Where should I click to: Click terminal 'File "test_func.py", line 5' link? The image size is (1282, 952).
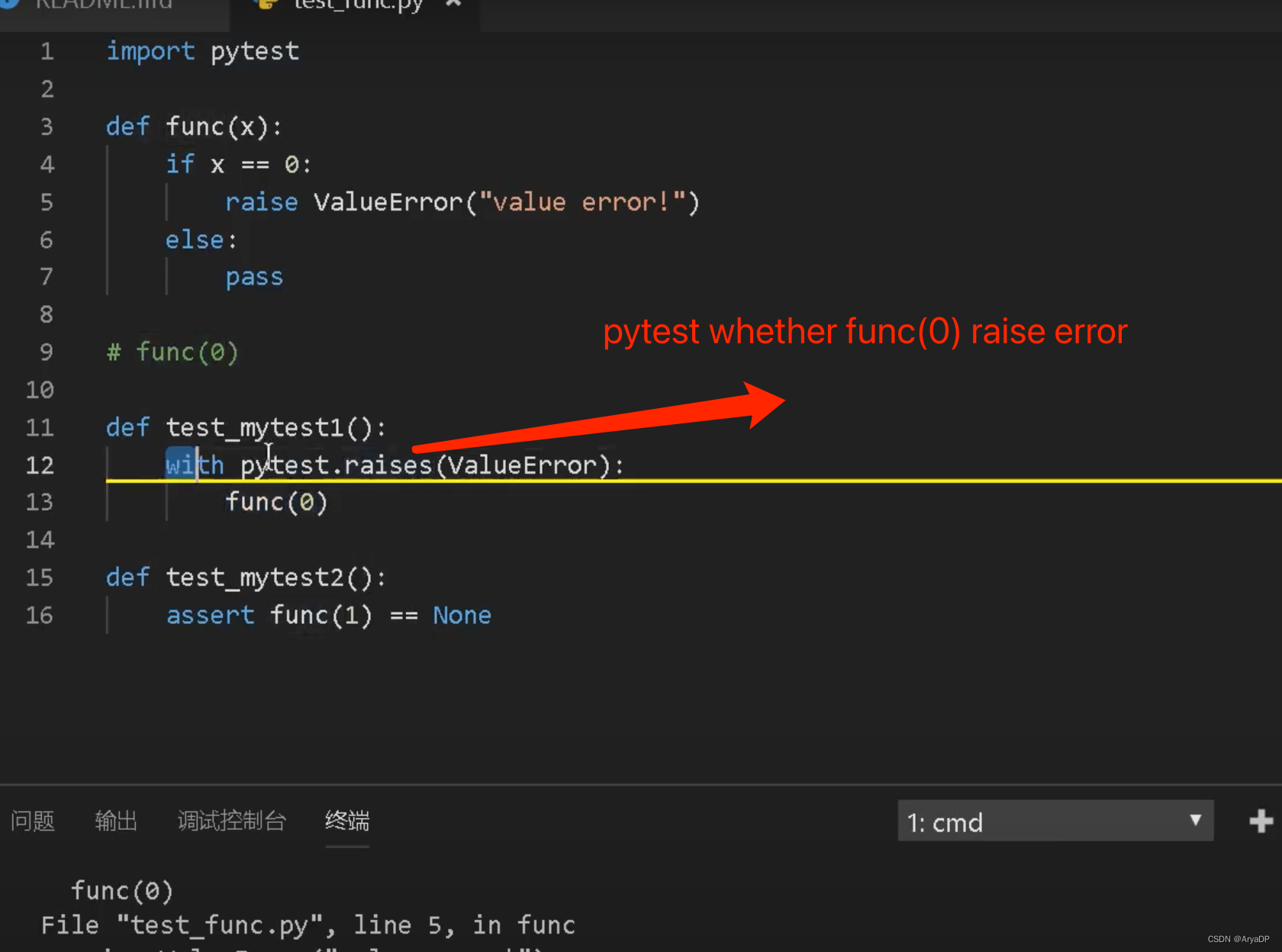click(246, 925)
